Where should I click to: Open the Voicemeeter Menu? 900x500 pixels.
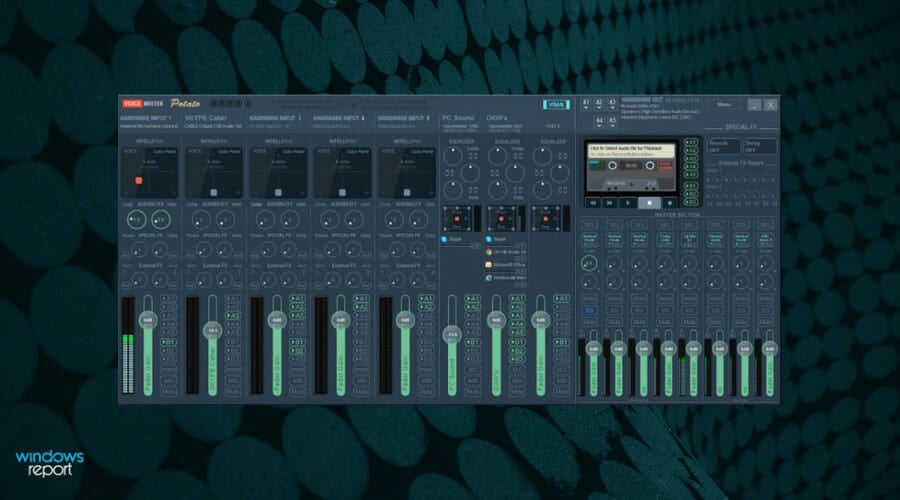pos(724,104)
